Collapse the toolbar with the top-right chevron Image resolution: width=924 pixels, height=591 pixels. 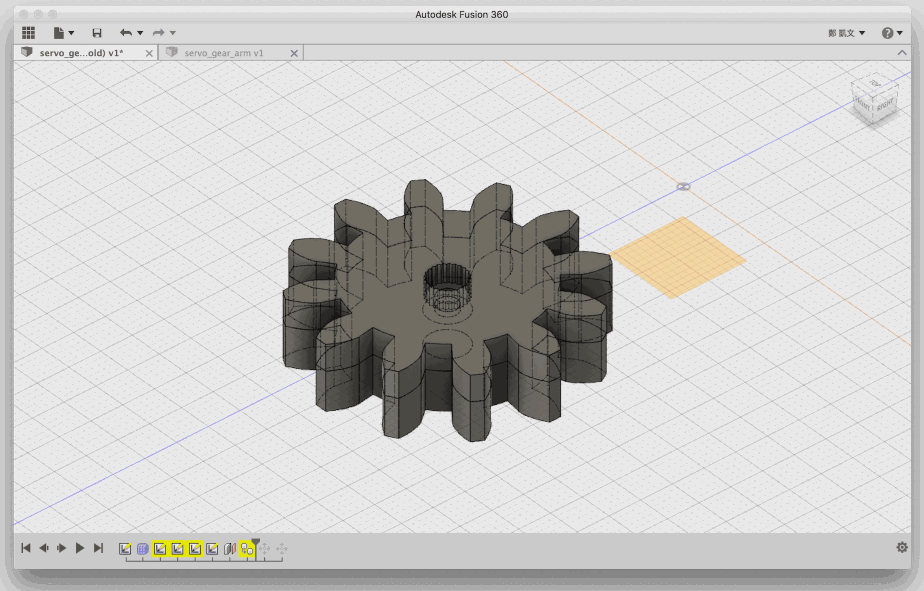pos(902,52)
